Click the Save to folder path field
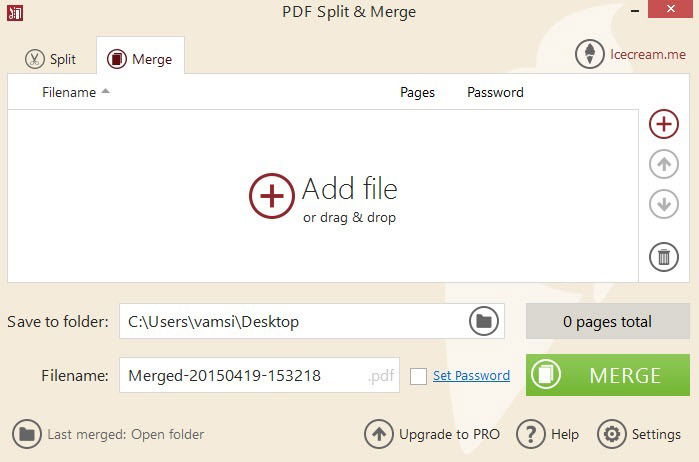 point(312,321)
